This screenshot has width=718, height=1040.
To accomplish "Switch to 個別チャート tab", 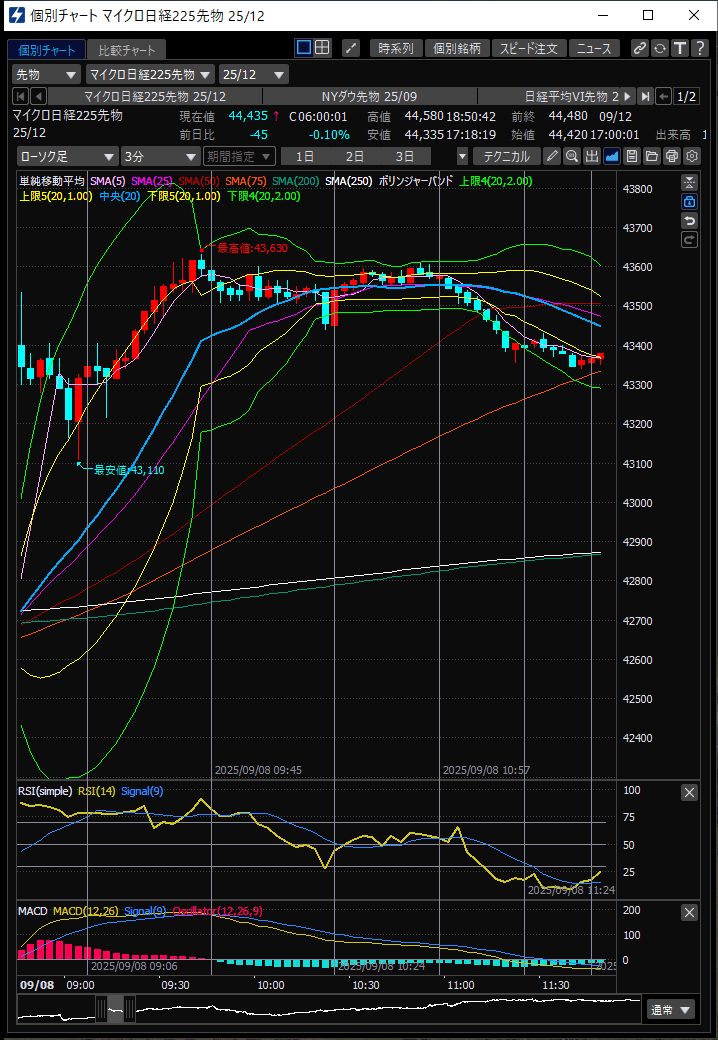I will click(x=46, y=50).
